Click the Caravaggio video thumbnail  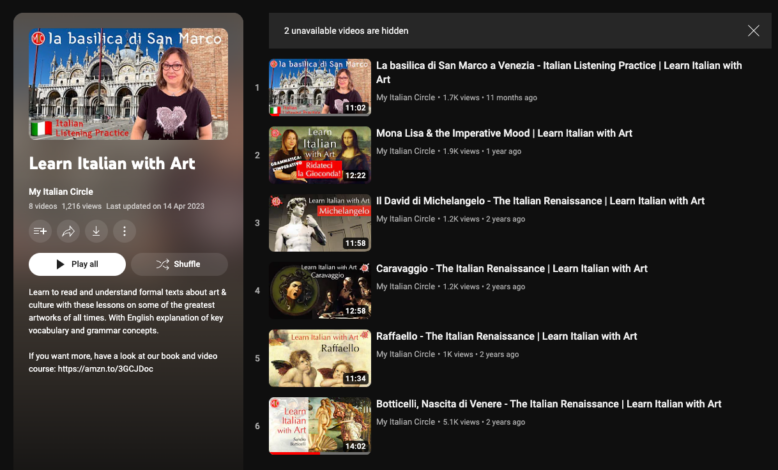click(319, 291)
